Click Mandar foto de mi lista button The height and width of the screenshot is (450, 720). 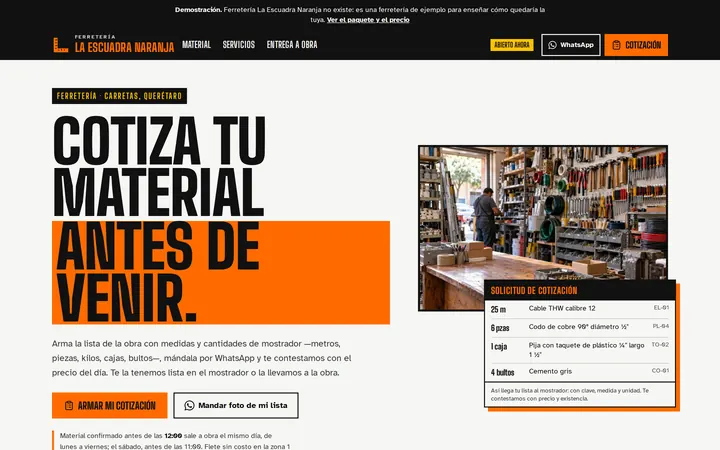(236, 405)
